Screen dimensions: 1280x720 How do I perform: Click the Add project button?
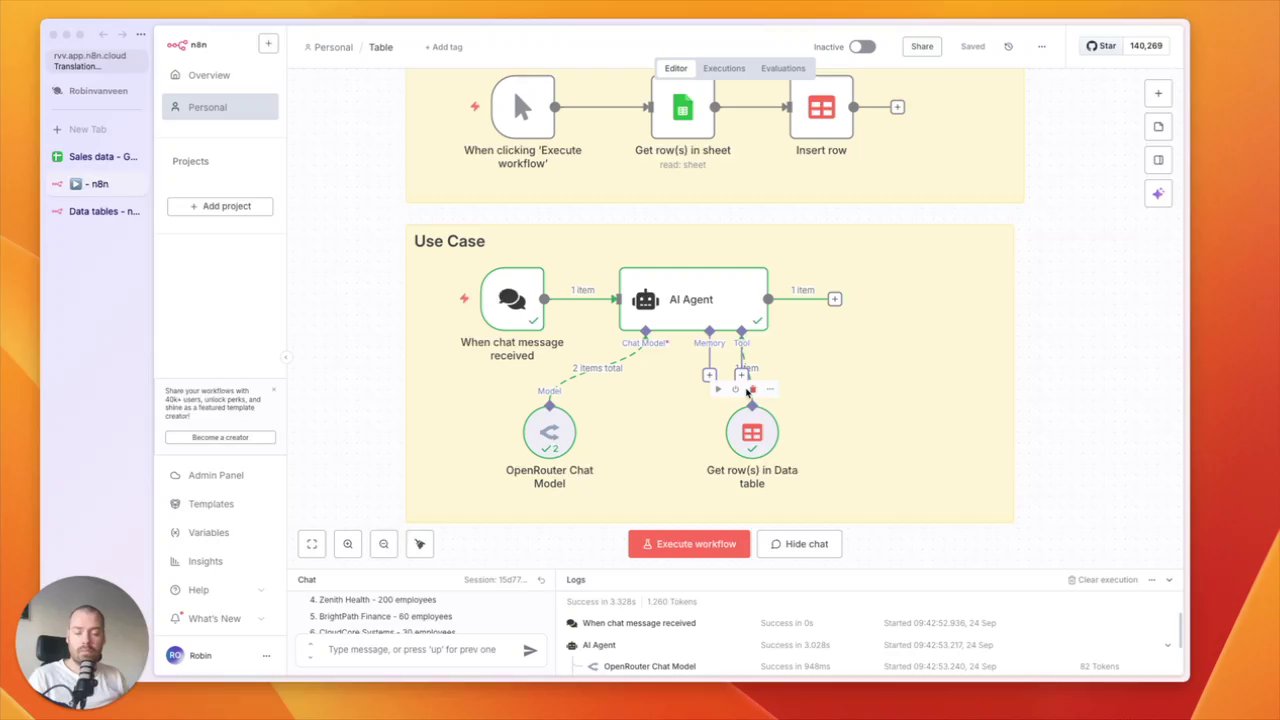220,206
